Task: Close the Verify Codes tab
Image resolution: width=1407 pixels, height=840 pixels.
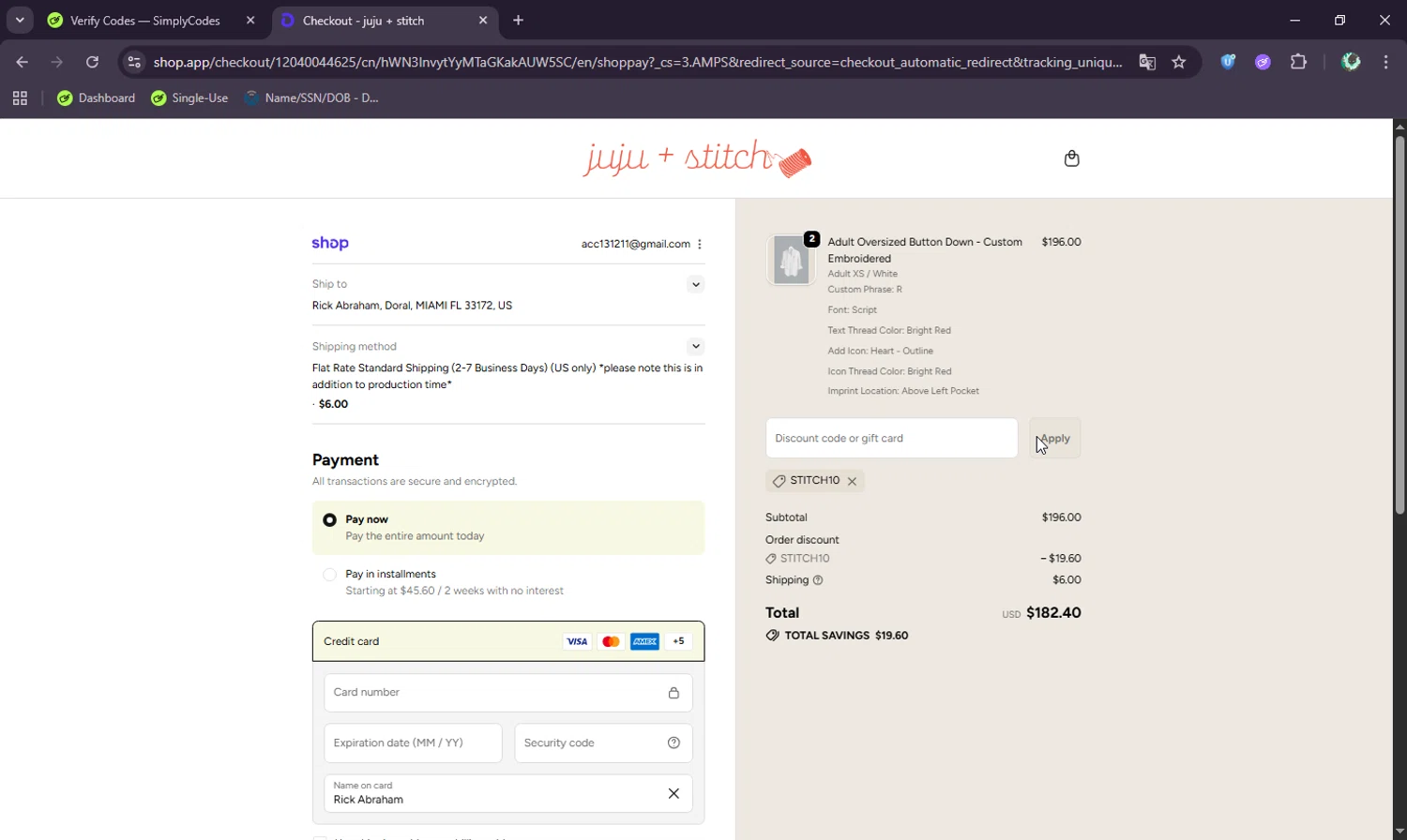Action: [250, 20]
